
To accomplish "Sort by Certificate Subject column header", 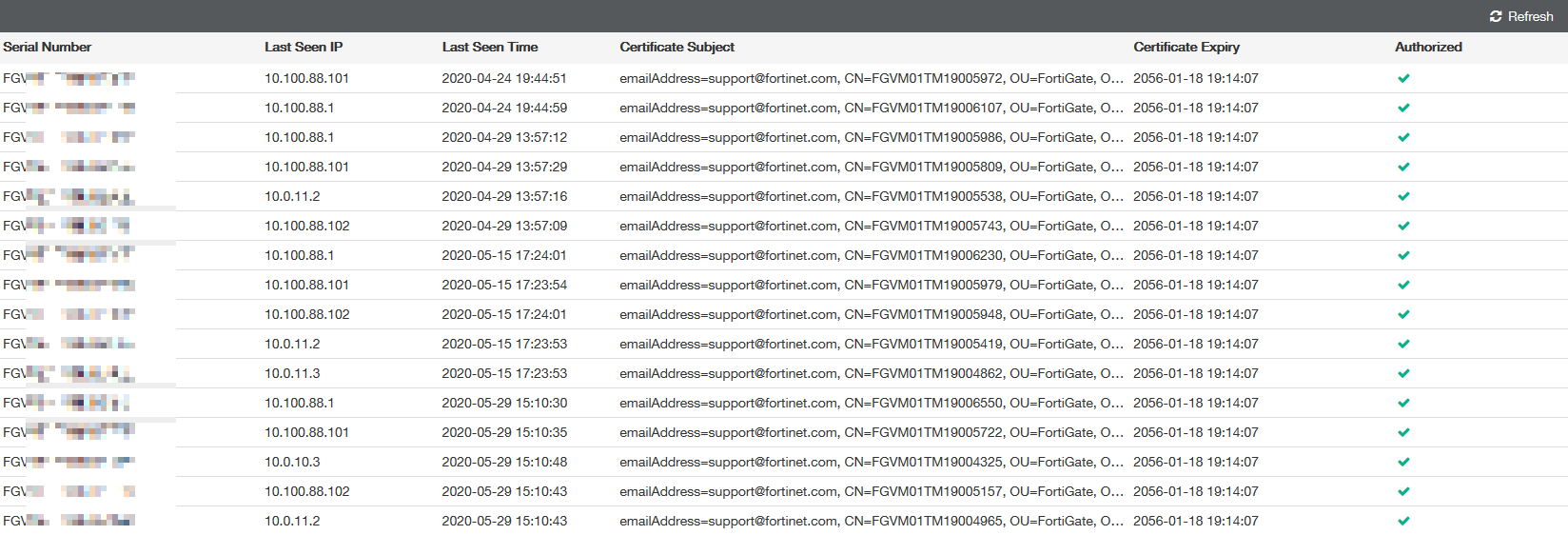I will point(677,47).
